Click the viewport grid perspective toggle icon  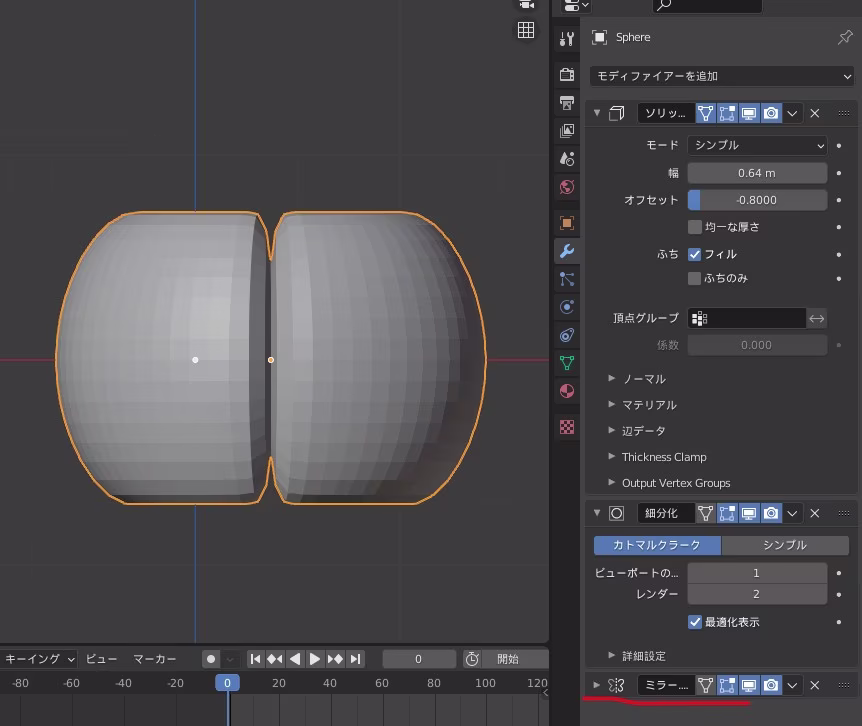(526, 30)
